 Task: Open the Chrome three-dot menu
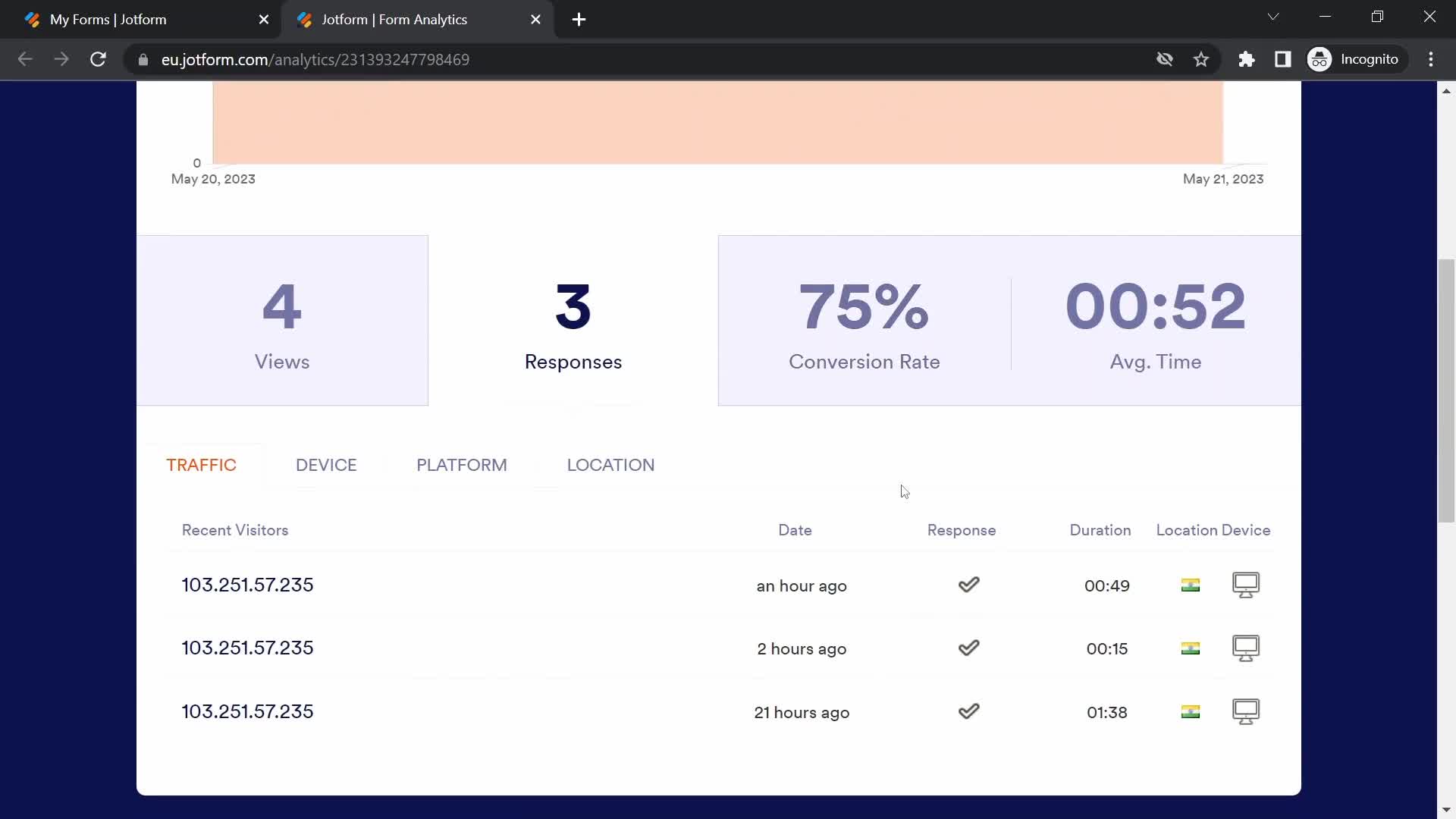1431,59
